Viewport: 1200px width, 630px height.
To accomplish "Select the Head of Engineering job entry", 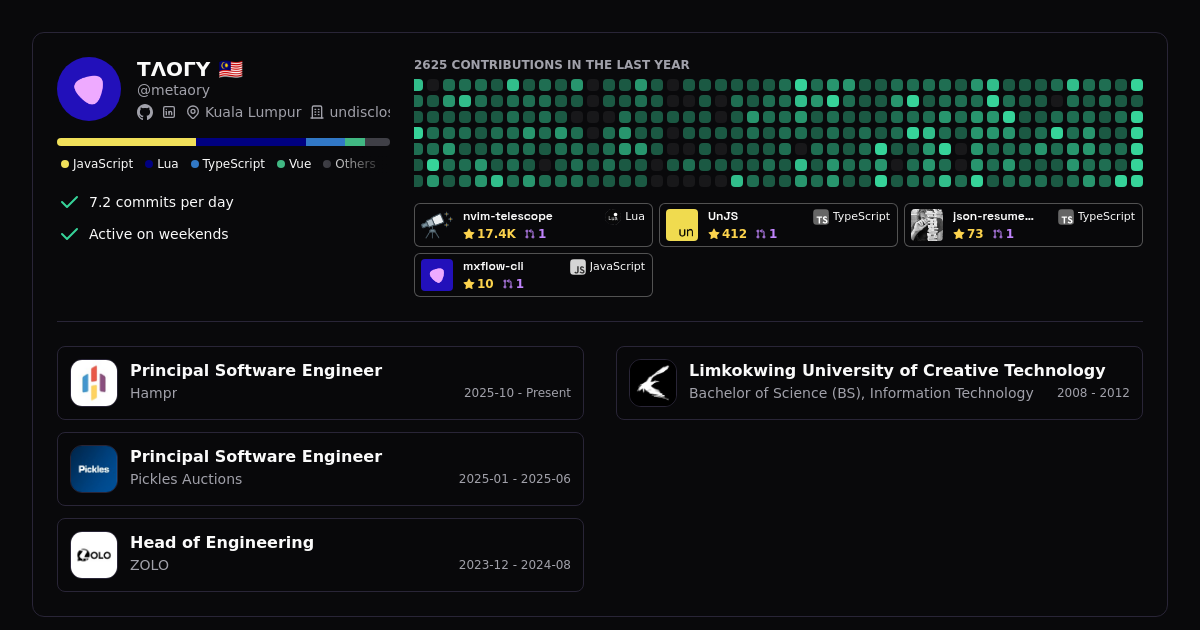I will (320, 555).
